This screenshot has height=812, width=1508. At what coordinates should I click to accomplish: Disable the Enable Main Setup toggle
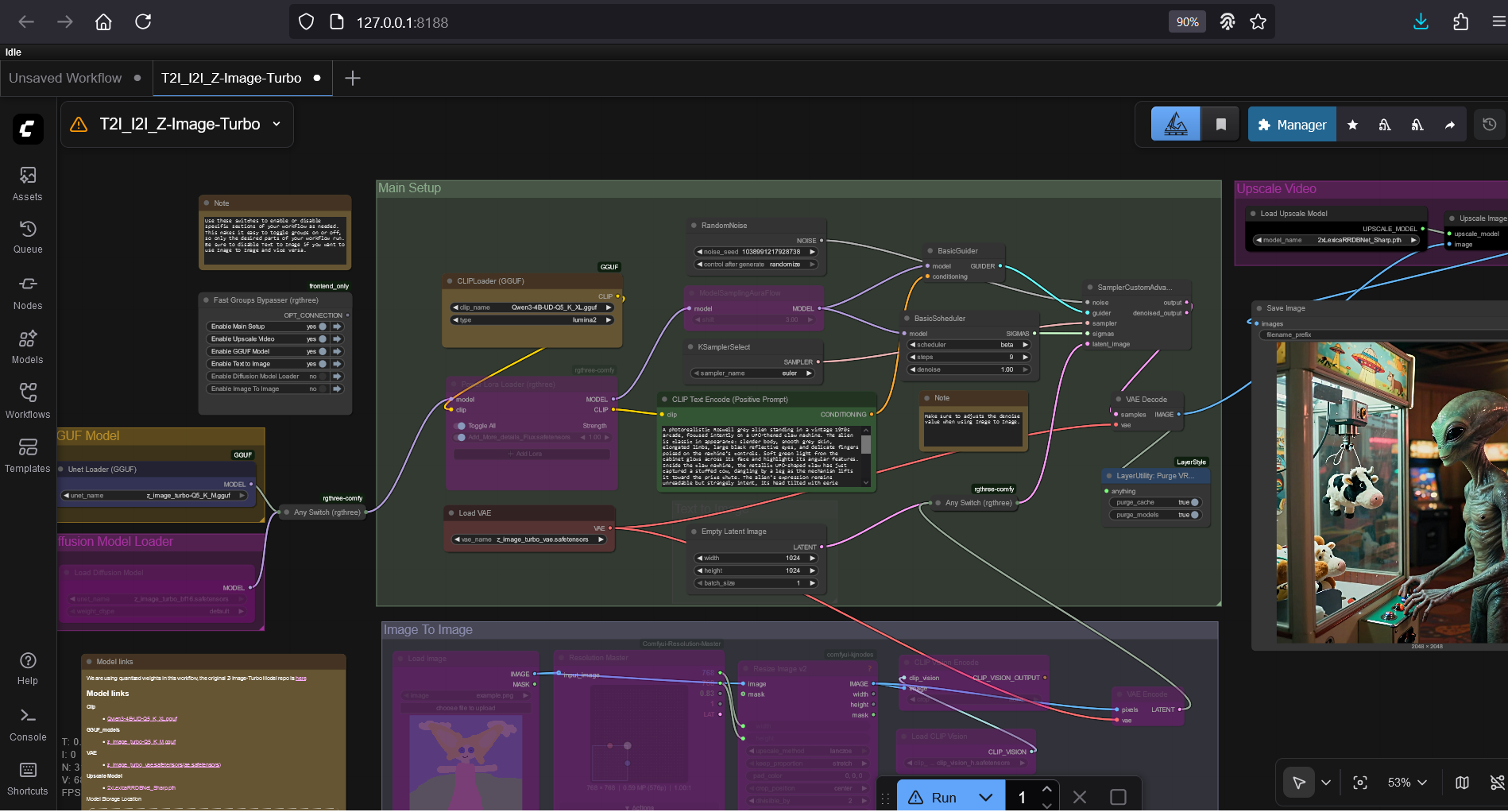click(x=321, y=327)
